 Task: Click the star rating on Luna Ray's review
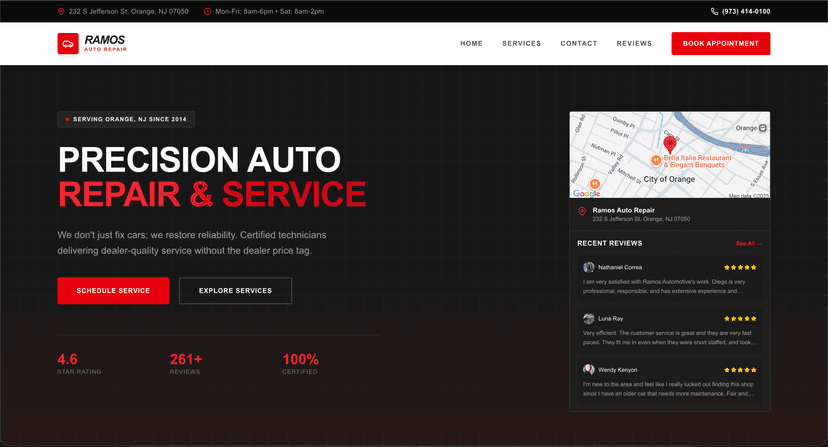click(740, 319)
